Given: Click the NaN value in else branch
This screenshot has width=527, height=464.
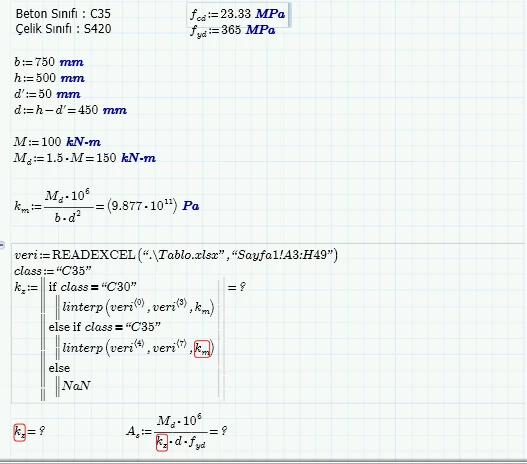Looking at the screenshot, I should pos(76,385).
